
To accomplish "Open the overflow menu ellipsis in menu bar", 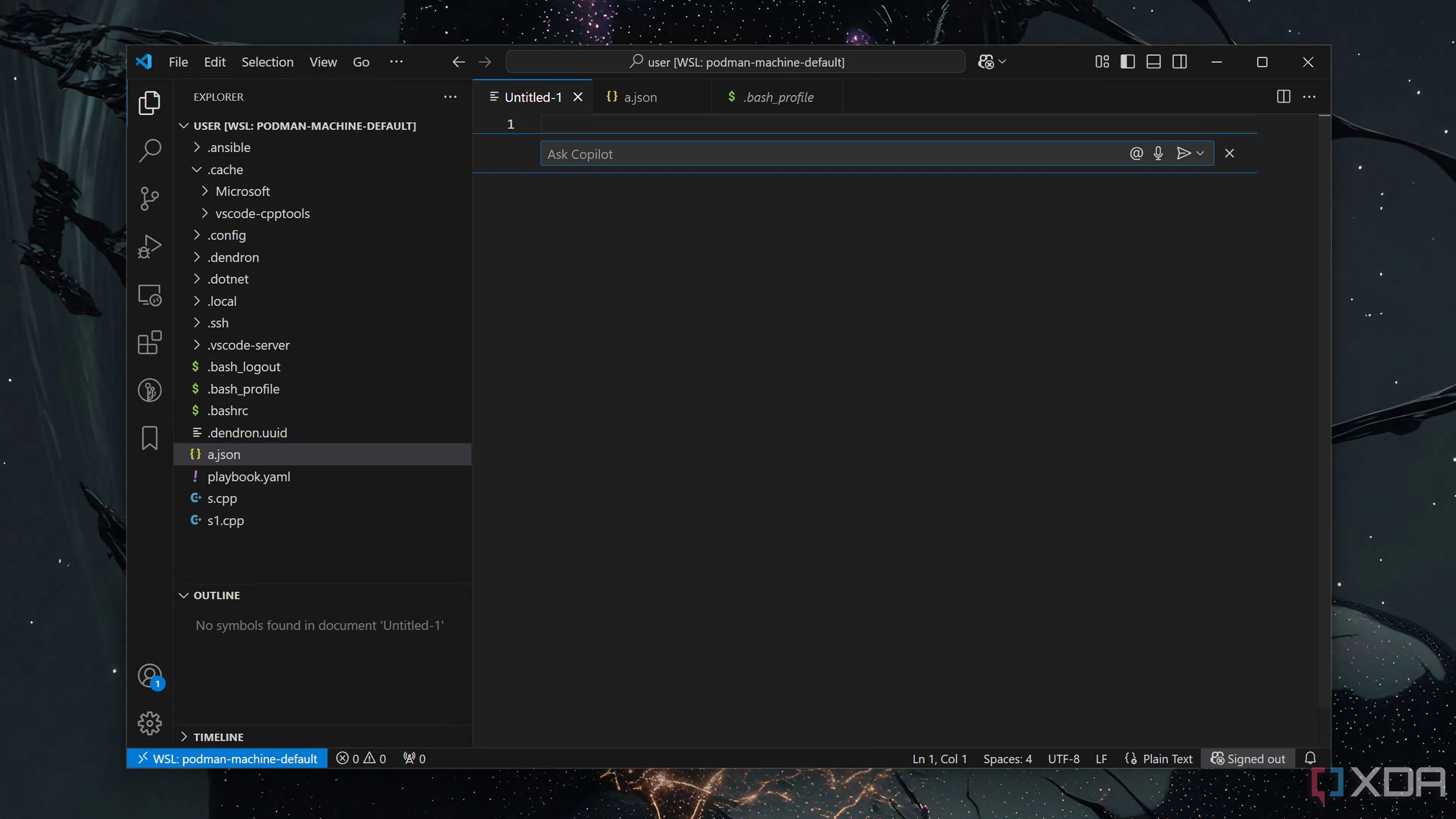I will (396, 61).
